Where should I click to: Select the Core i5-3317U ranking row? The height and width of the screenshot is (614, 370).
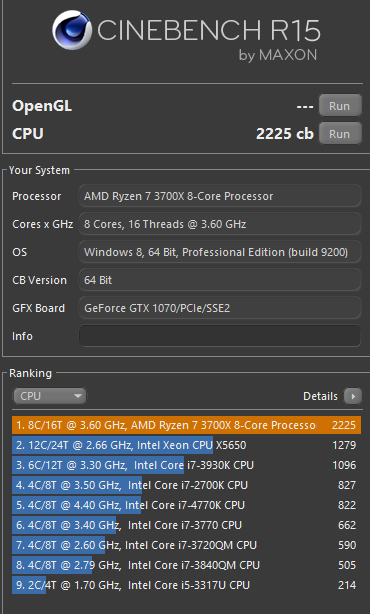pyautogui.click(x=186, y=585)
